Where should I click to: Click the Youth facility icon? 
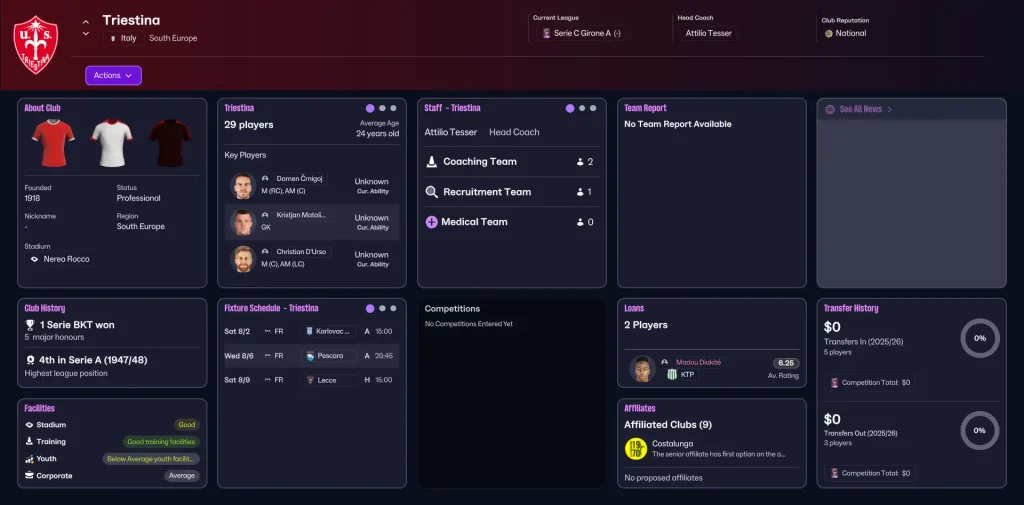[x=29, y=459]
